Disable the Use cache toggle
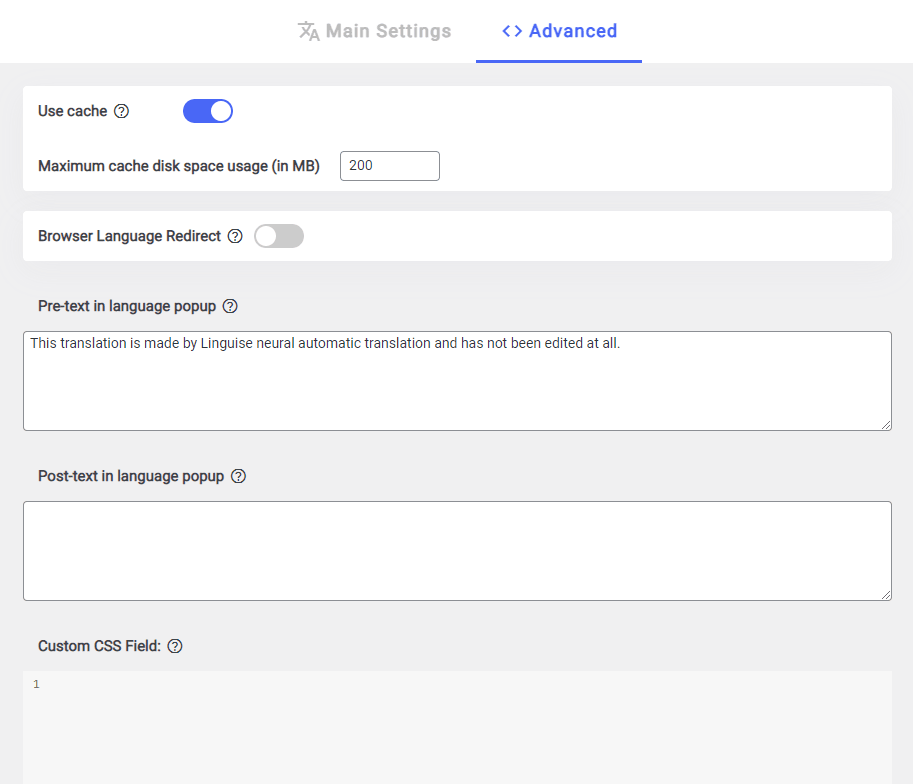 coord(208,111)
